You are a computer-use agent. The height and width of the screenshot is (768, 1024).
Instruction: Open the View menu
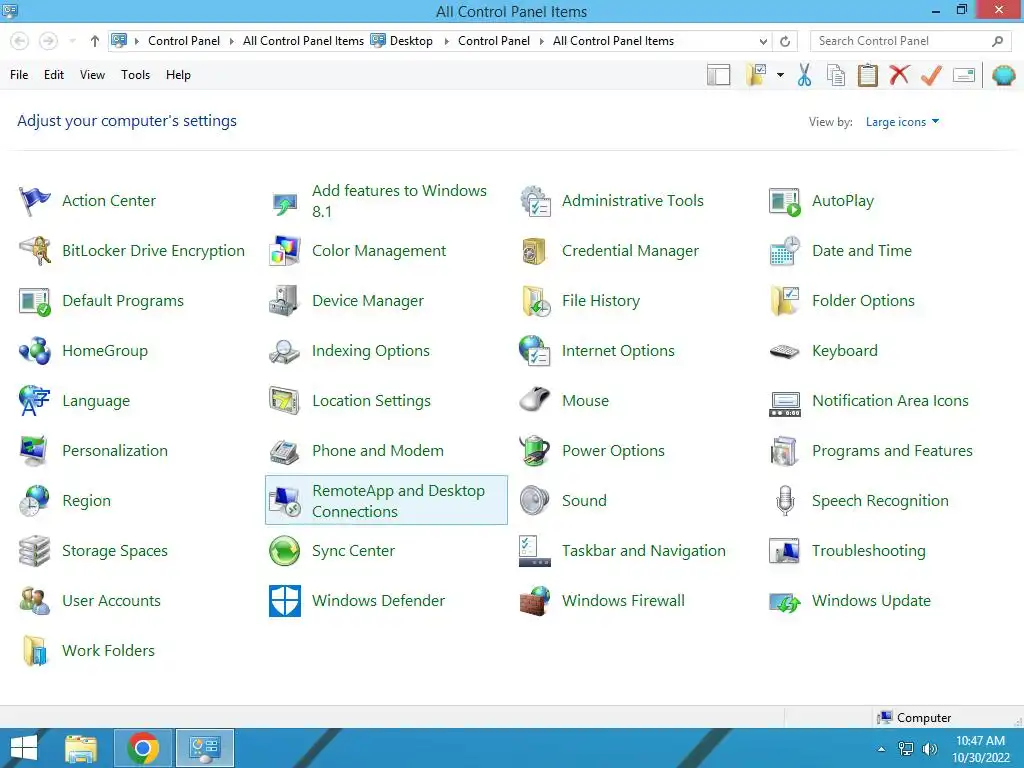pyautogui.click(x=92, y=75)
